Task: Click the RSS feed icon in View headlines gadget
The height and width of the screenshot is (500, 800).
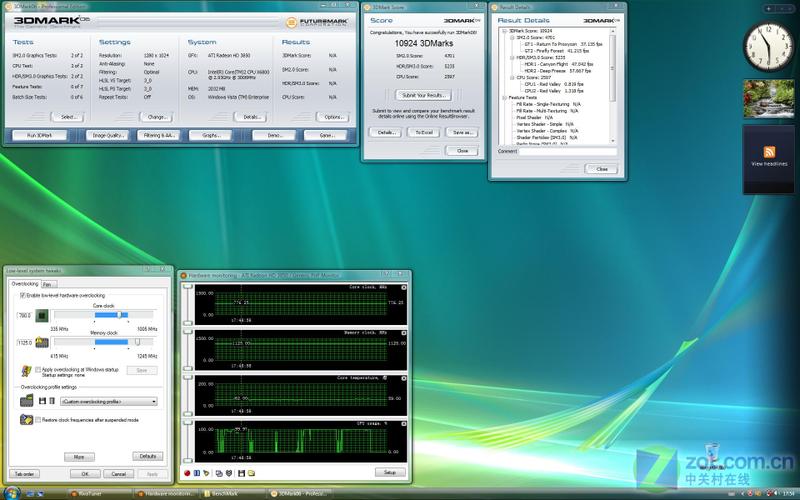Action: (769, 152)
